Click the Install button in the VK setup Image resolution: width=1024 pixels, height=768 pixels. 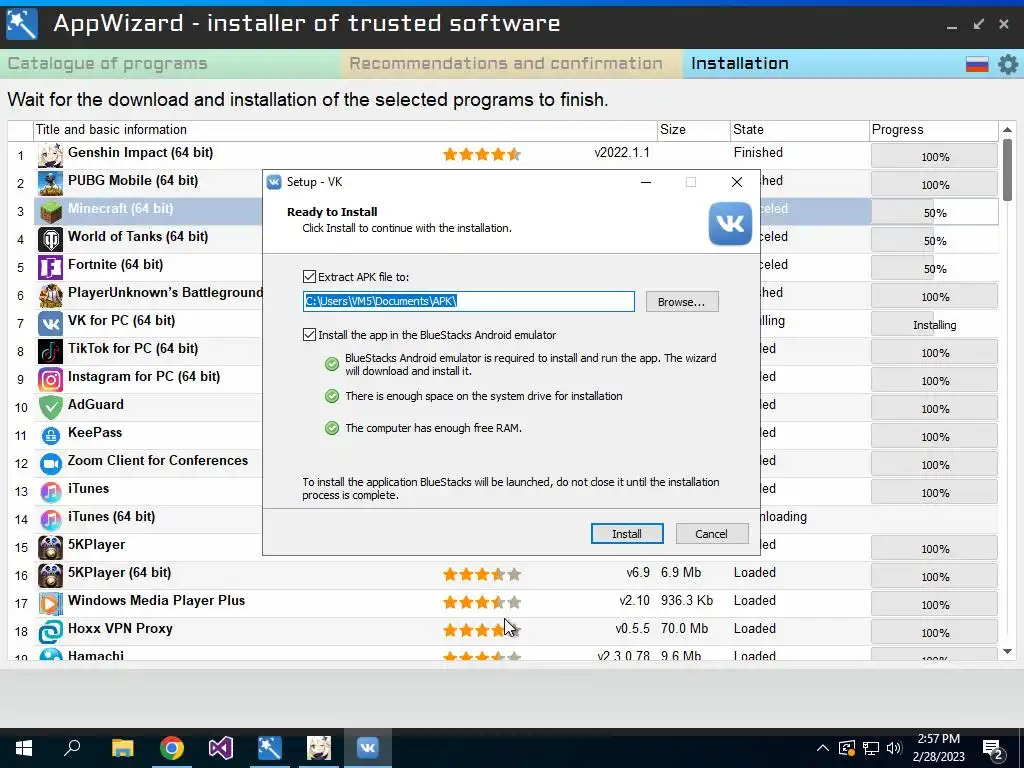click(627, 534)
